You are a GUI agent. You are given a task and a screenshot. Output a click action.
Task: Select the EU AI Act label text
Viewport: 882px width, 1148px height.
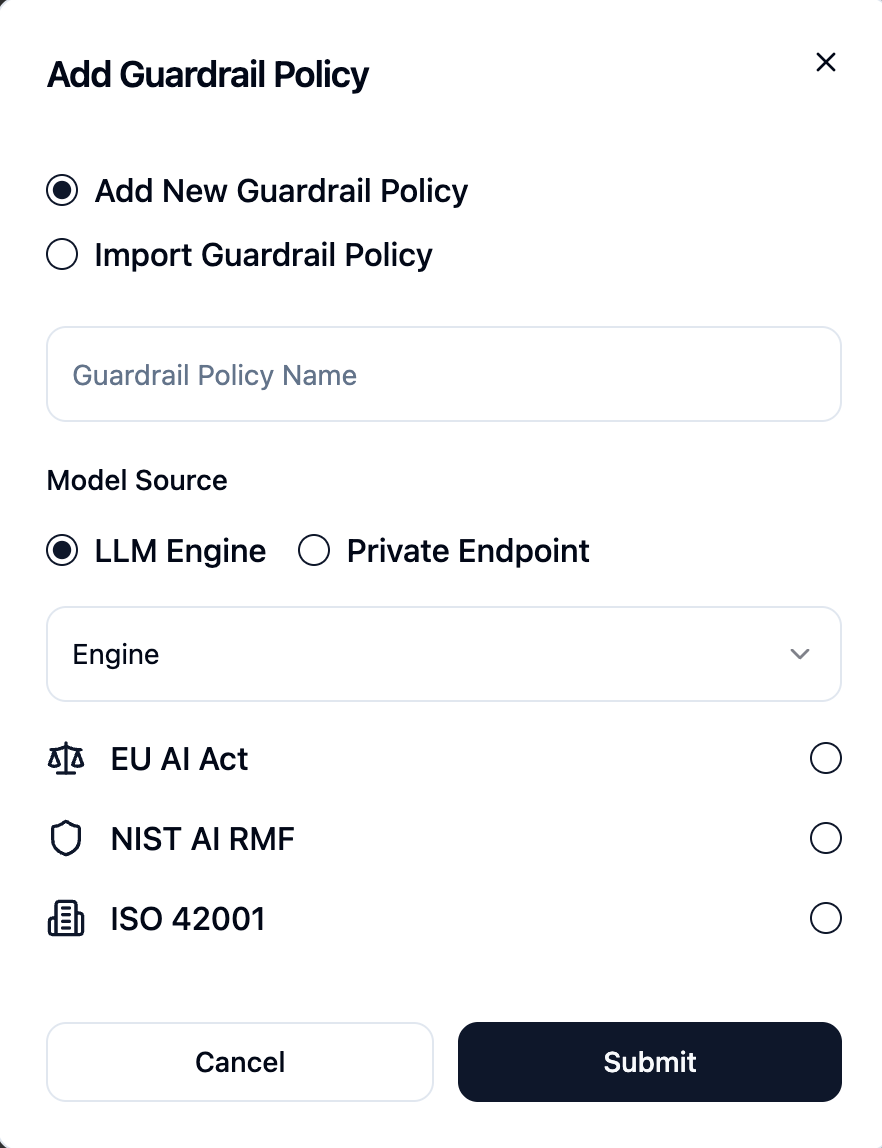[x=179, y=758]
